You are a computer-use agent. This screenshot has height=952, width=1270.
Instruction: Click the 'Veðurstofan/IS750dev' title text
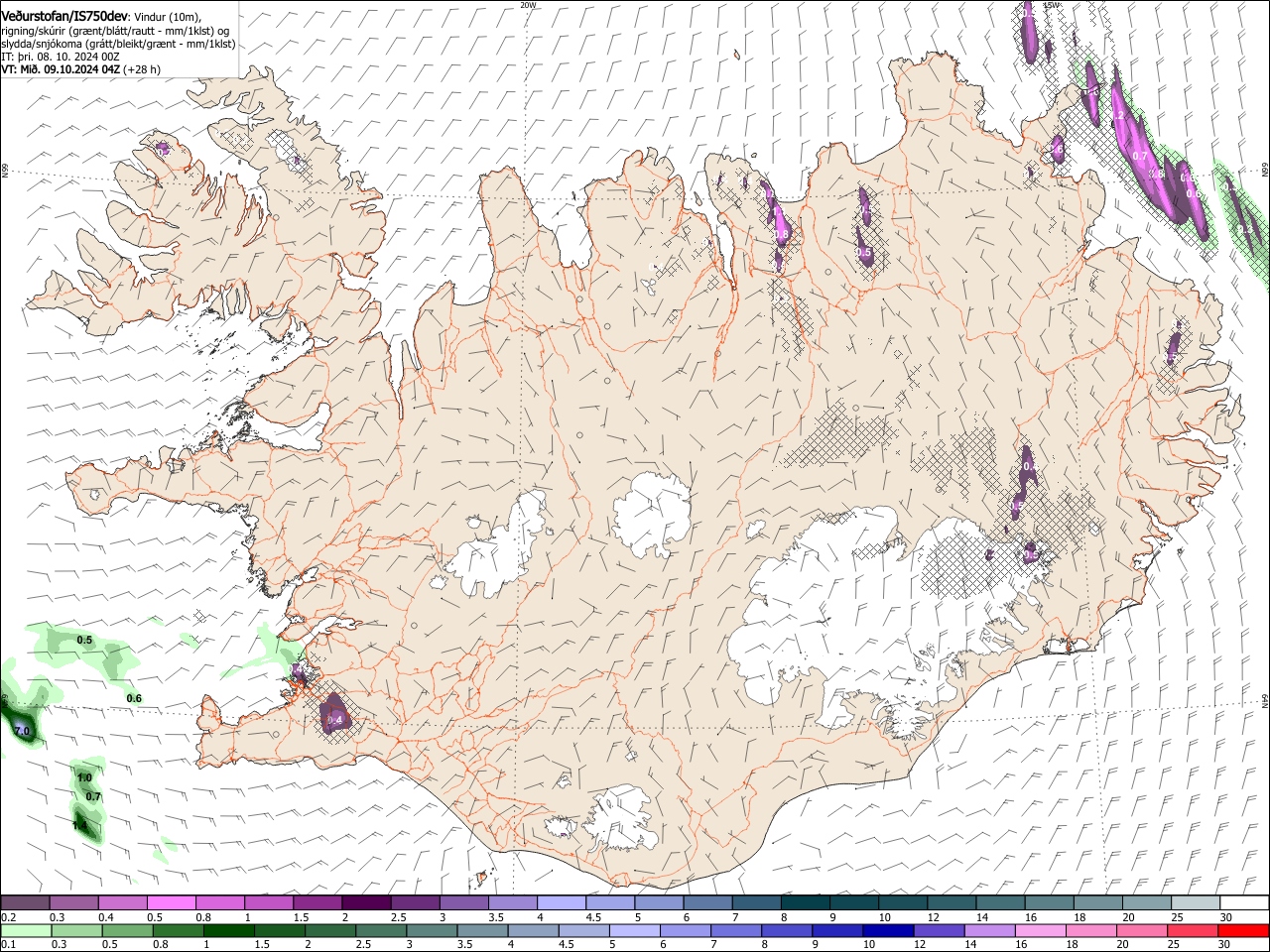[x=65, y=17]
